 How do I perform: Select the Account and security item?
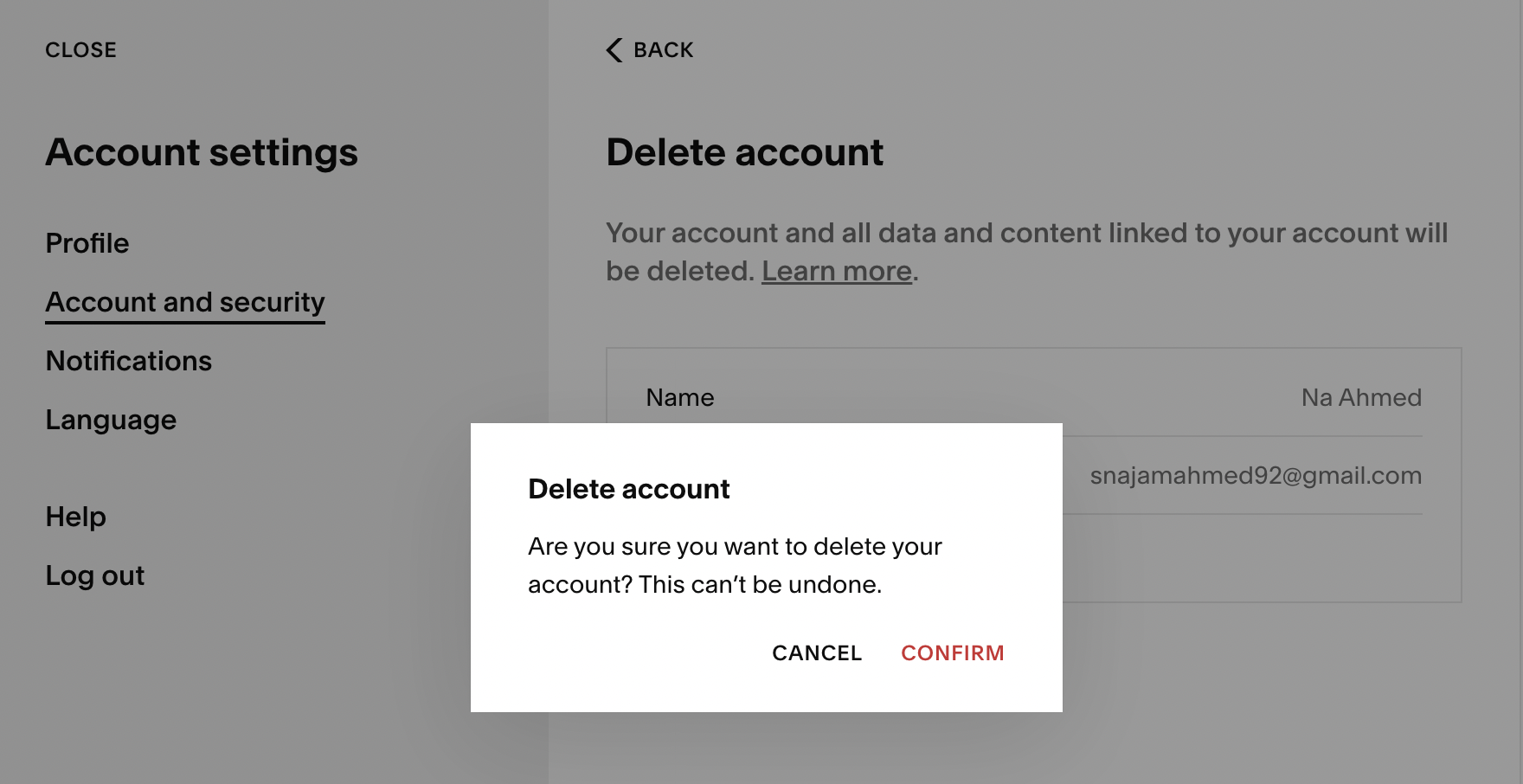(185, 302)
